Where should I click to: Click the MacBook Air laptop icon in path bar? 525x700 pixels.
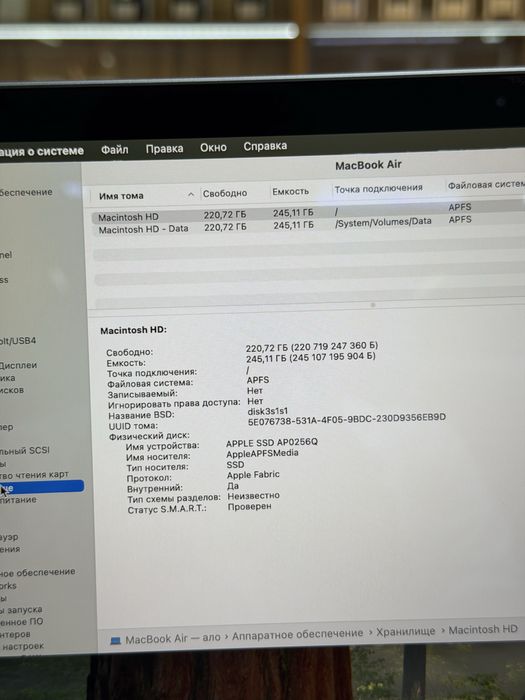(116, 641)
